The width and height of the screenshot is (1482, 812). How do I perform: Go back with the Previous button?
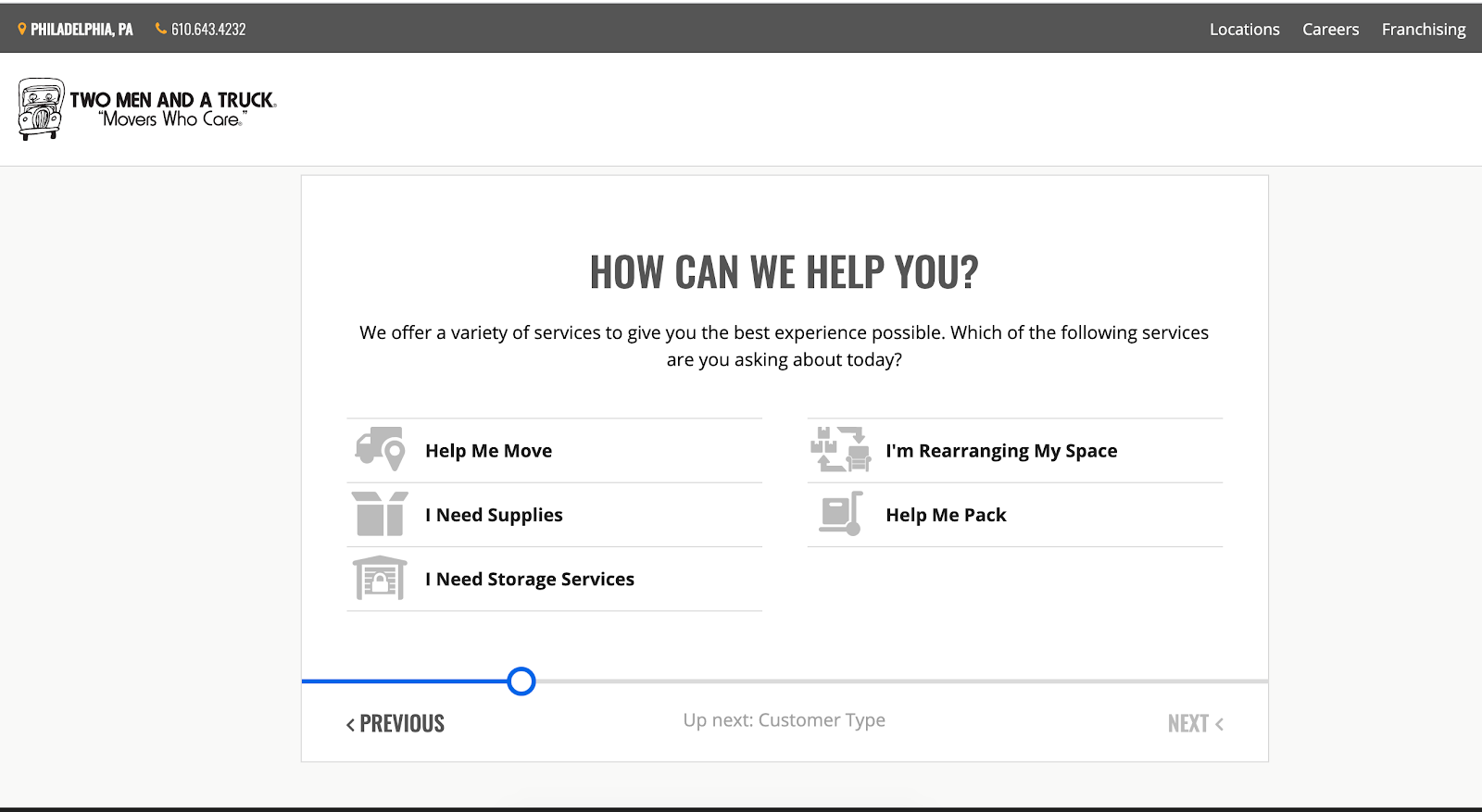pos(396,723)
